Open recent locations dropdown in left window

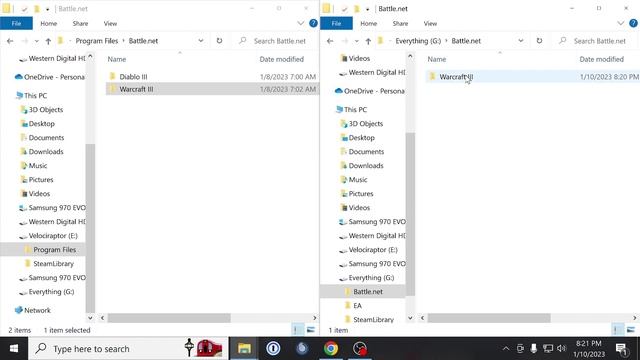(36, 41)
